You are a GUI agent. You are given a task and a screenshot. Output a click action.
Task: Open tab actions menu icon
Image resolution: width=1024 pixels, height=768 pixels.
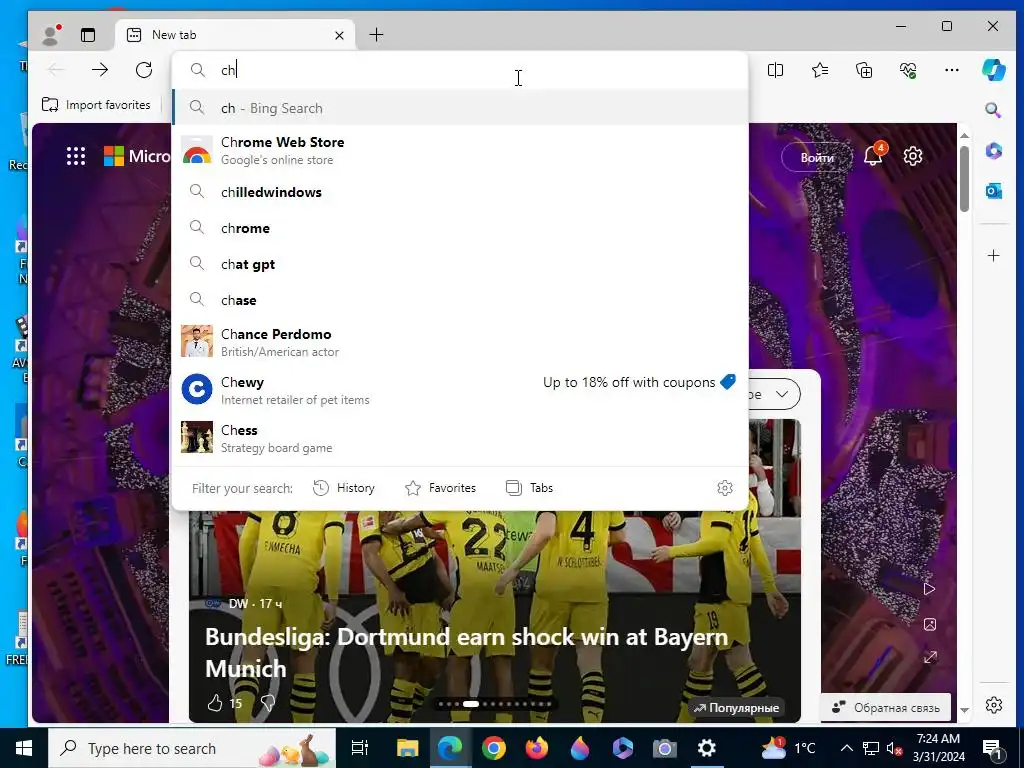[x=88, y=35]
